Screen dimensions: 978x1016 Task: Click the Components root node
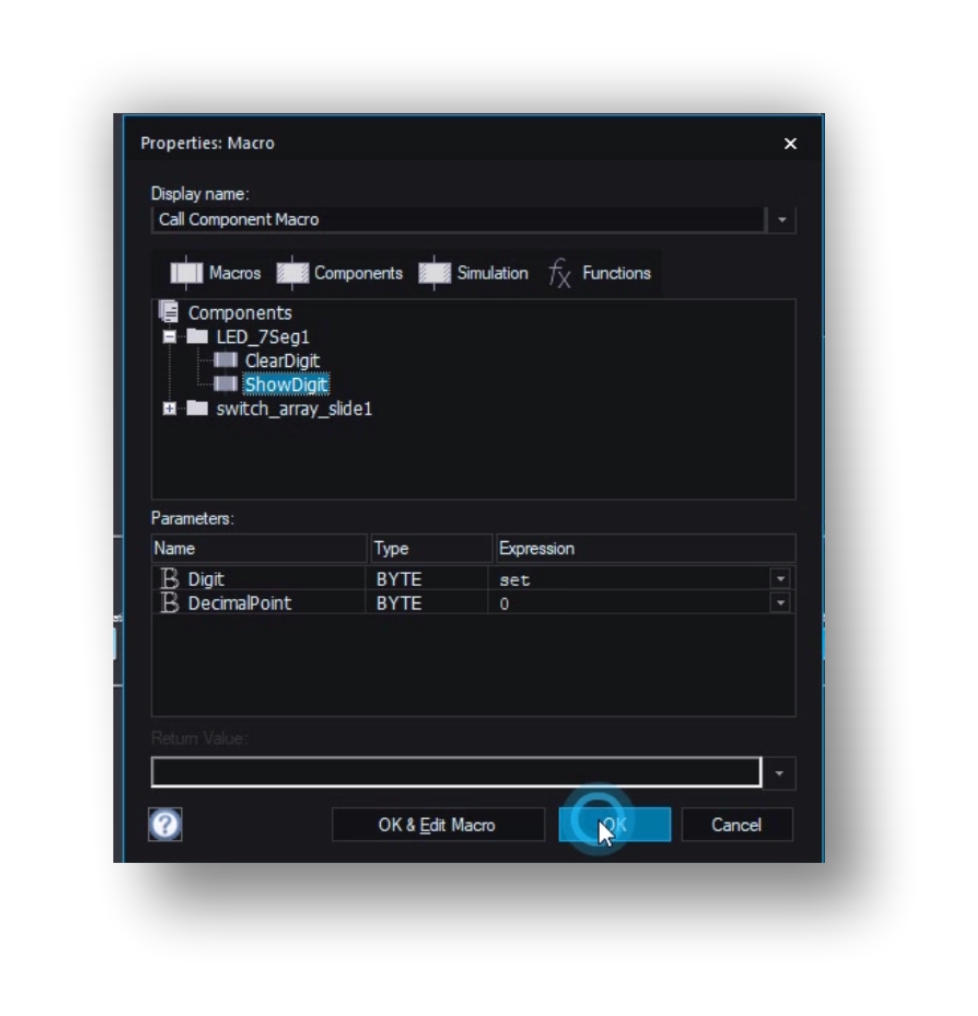(x=240, y=313)
